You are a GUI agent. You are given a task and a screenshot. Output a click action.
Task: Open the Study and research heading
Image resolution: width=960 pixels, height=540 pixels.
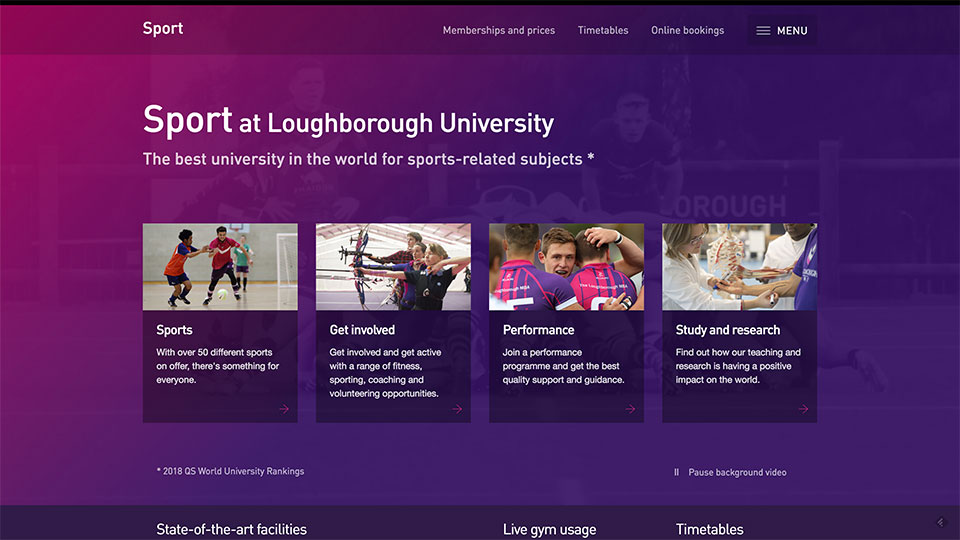(x=727, y=330)
